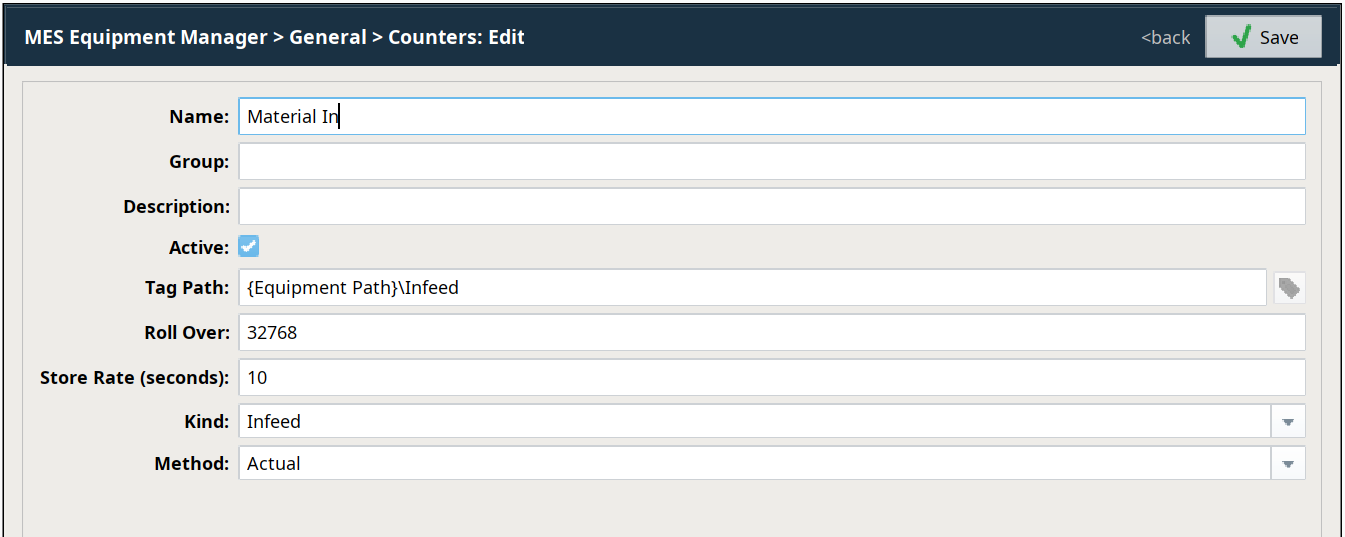Click the Store Rate seconds field
Screen dimensions: 1345x537
pos(770,377)
